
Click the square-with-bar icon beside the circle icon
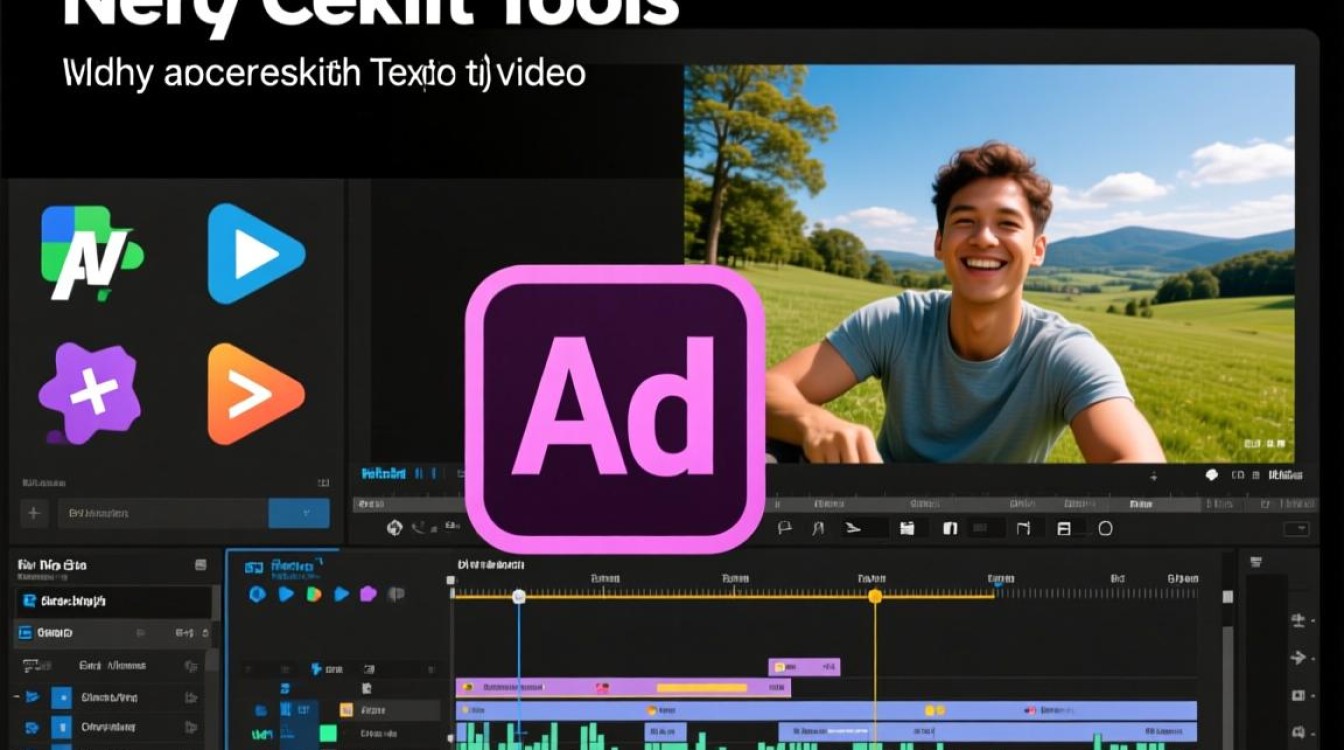pyautogui.click(x=1064, y=528)
